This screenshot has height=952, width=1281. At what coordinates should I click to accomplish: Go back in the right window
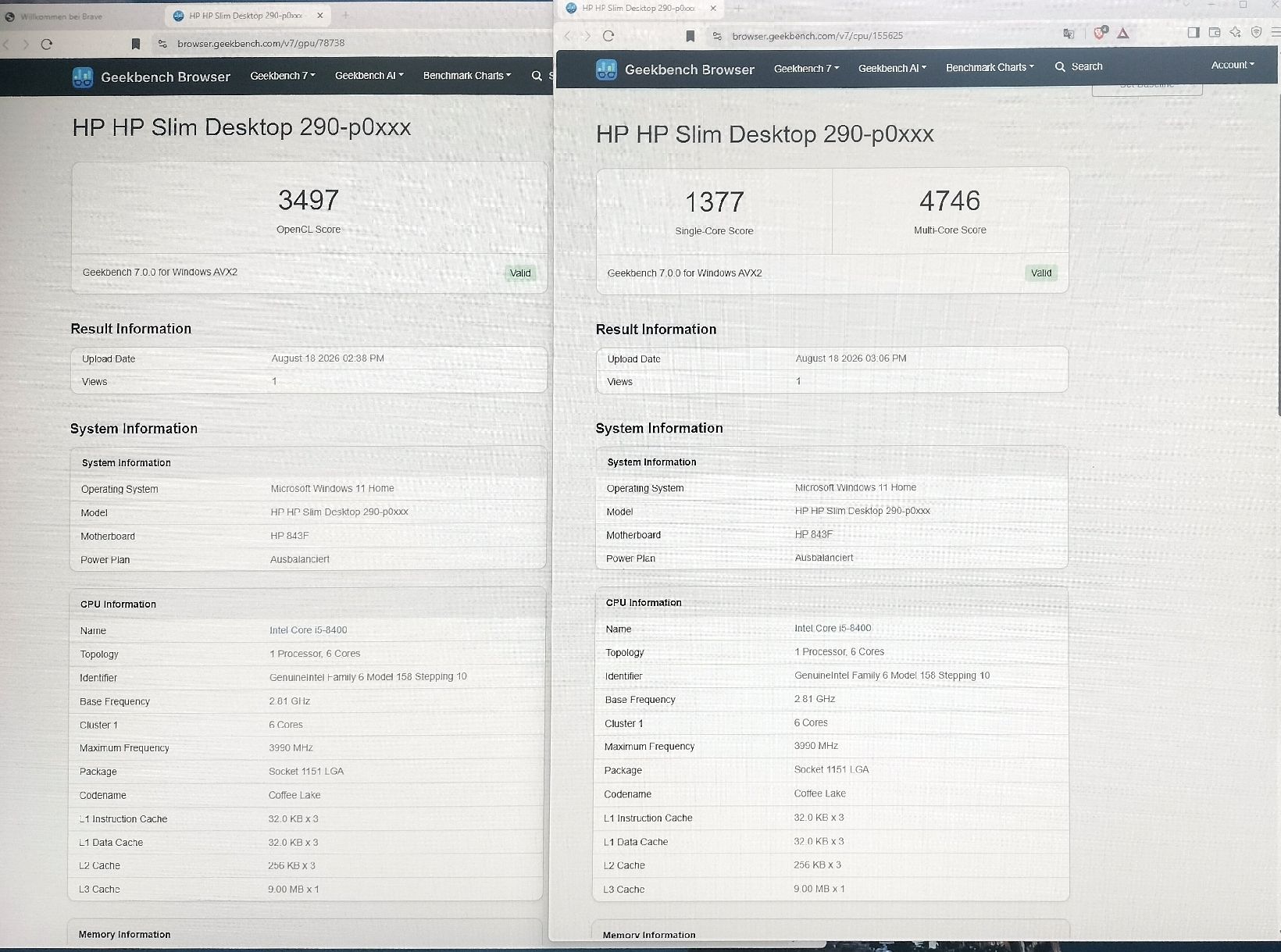point(568,35)
